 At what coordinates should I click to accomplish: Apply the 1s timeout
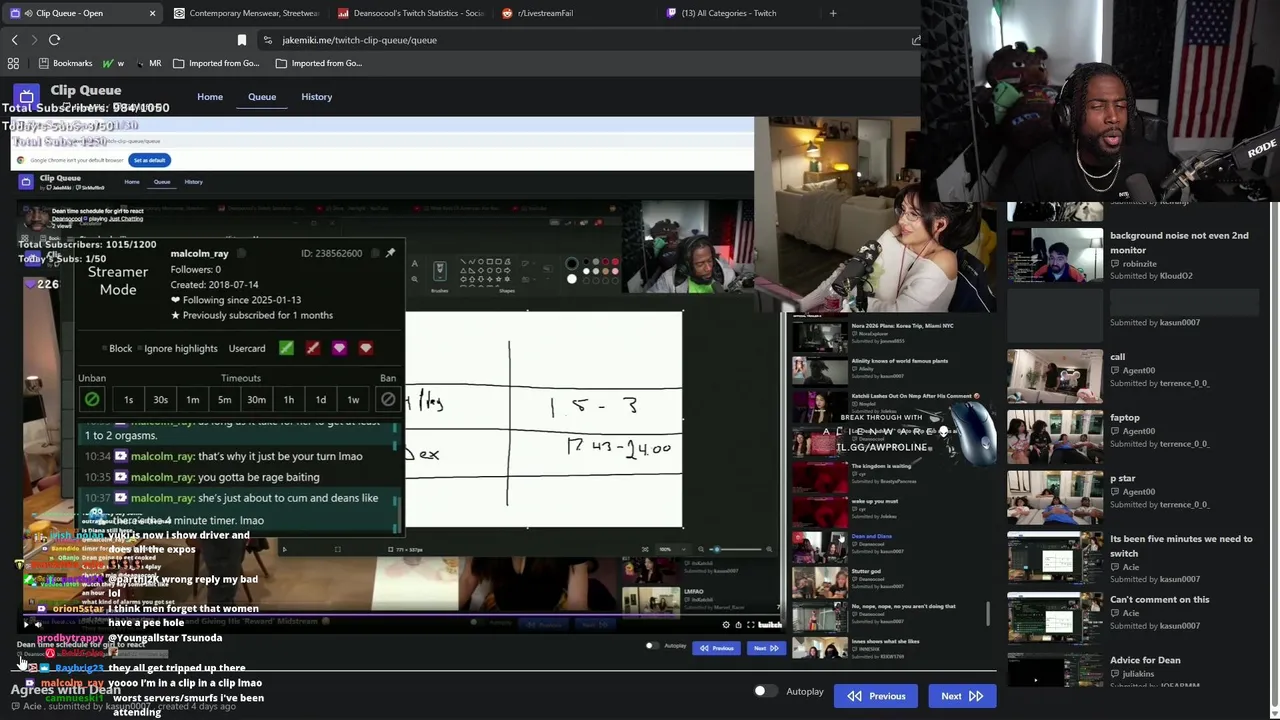tap(128, 400)
